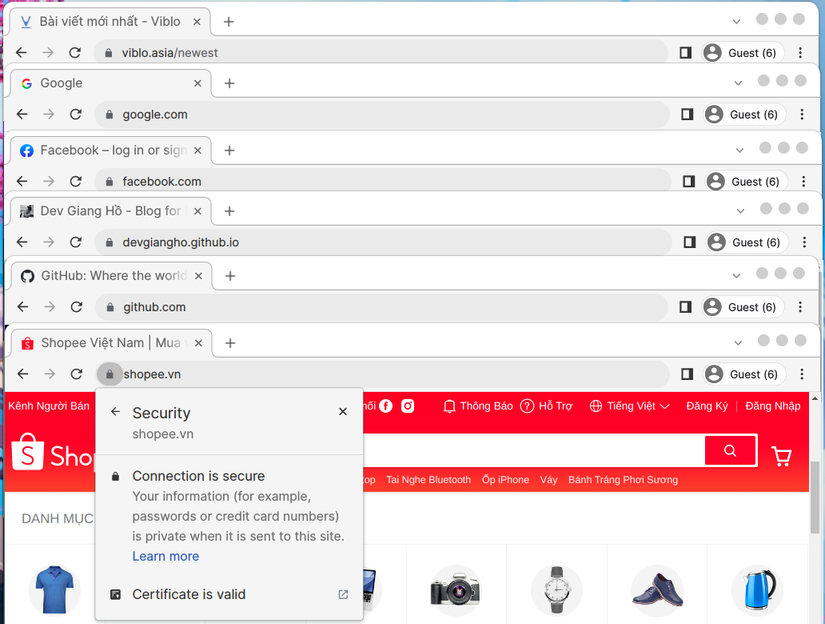The image size is (825, 624).
Task: Open the Hỗ Trợ help icon
Action: coord(527,406)
